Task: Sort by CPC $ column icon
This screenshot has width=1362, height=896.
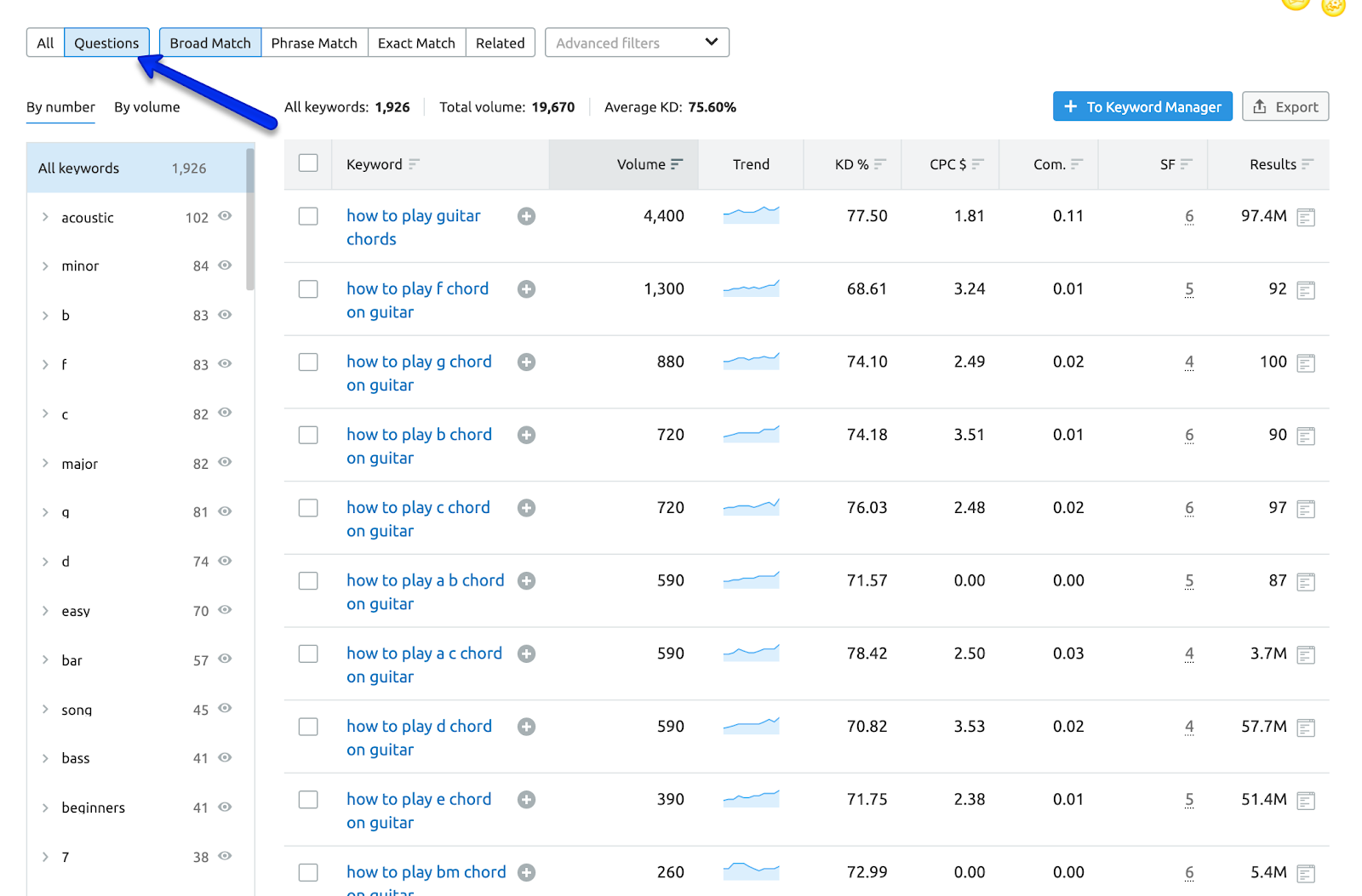Action: click(977, 164)
